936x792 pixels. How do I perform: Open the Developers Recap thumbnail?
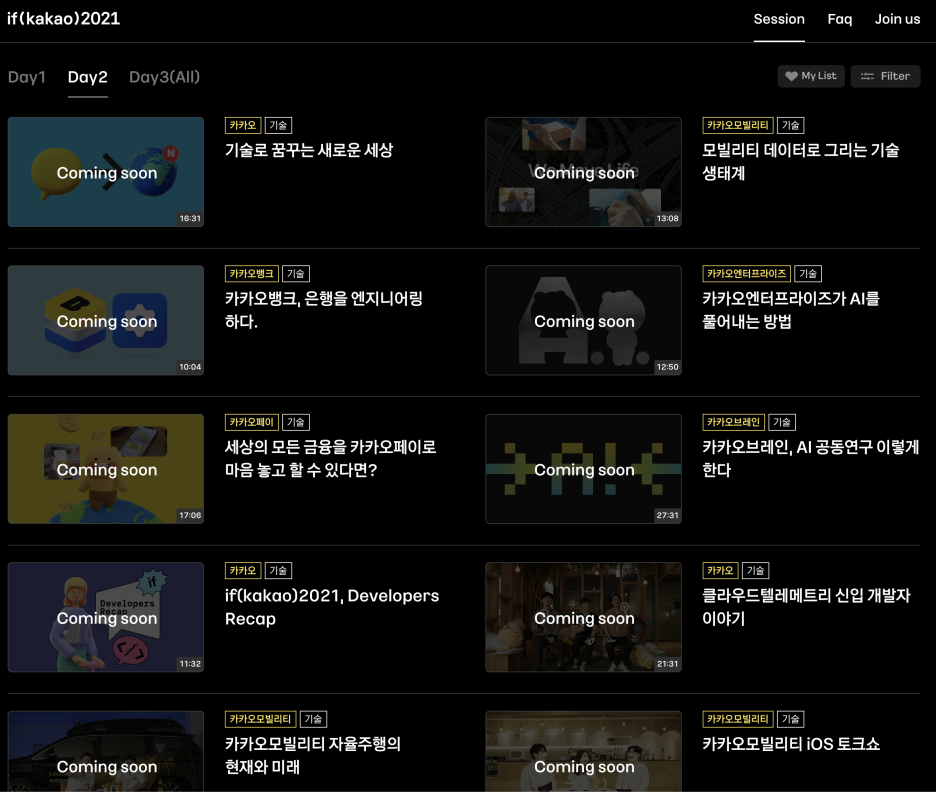[x=106, y=617]
